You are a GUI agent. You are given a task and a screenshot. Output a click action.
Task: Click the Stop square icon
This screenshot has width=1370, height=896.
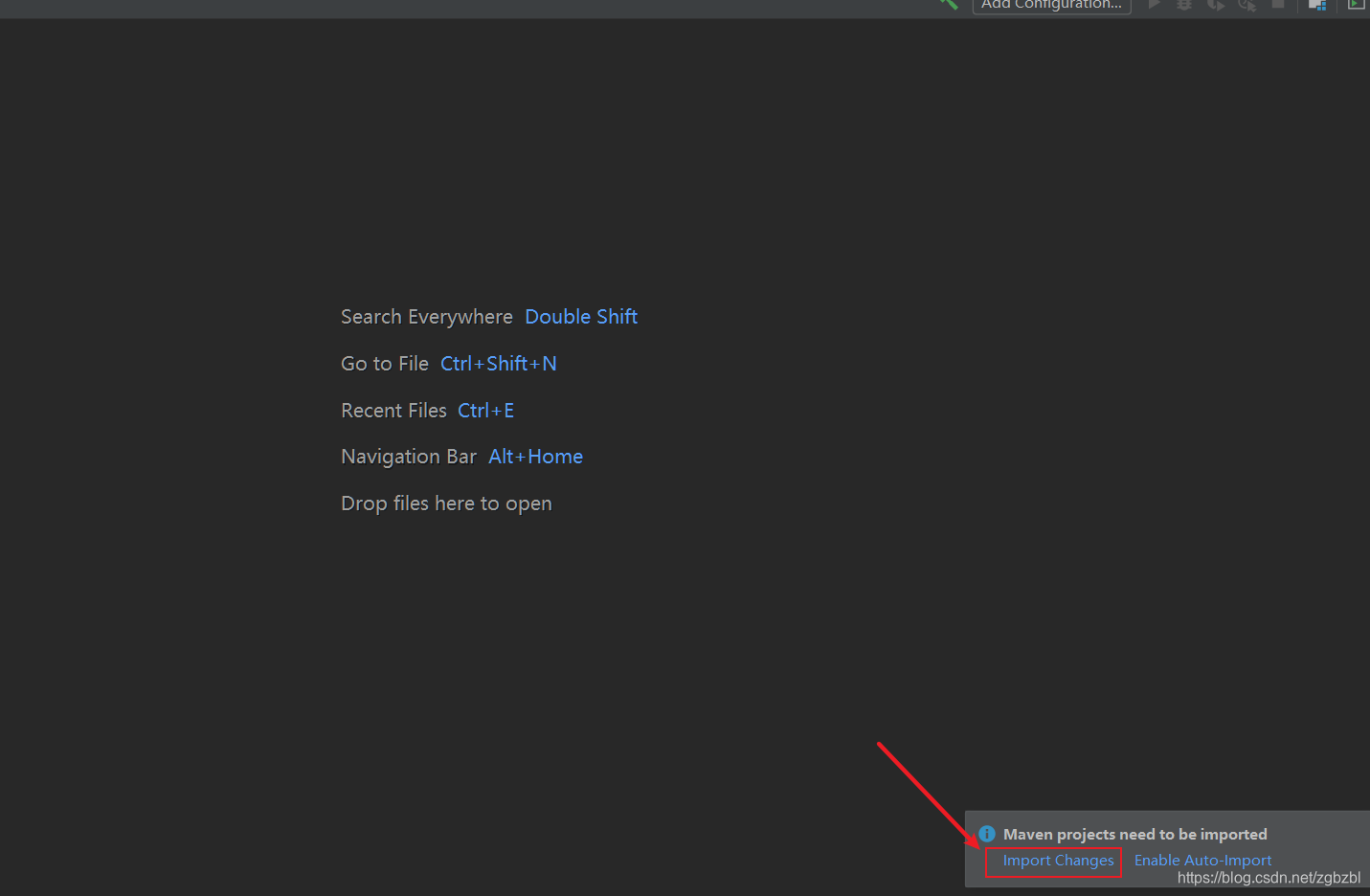1277,4
